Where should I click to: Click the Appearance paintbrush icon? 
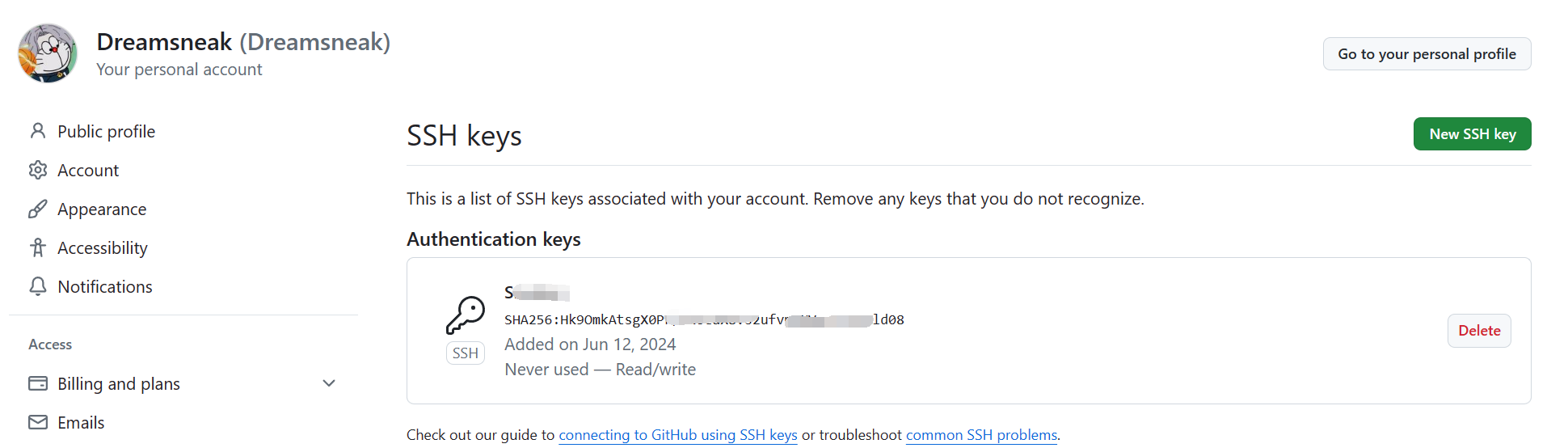(38, 209)
